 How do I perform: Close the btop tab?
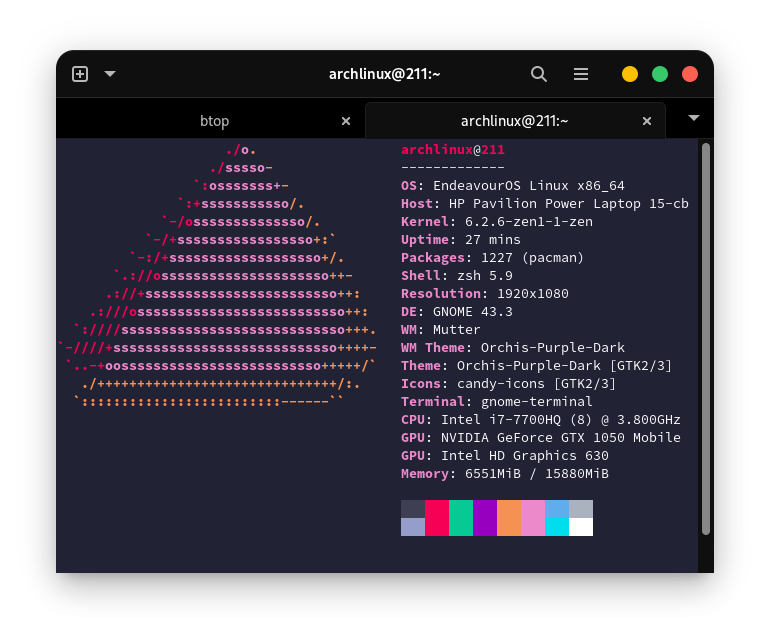point(346,121)
